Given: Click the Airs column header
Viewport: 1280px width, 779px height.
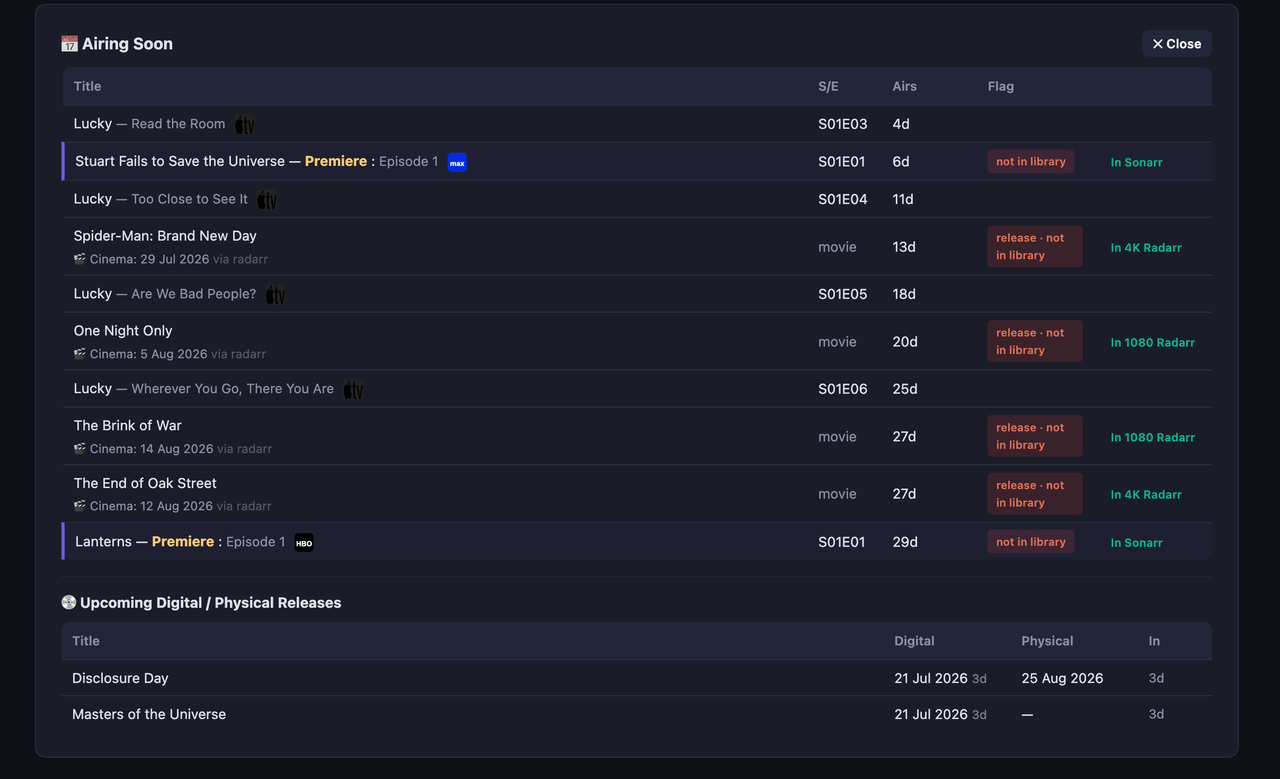Looking at the screenshot, I should point(905,86).
